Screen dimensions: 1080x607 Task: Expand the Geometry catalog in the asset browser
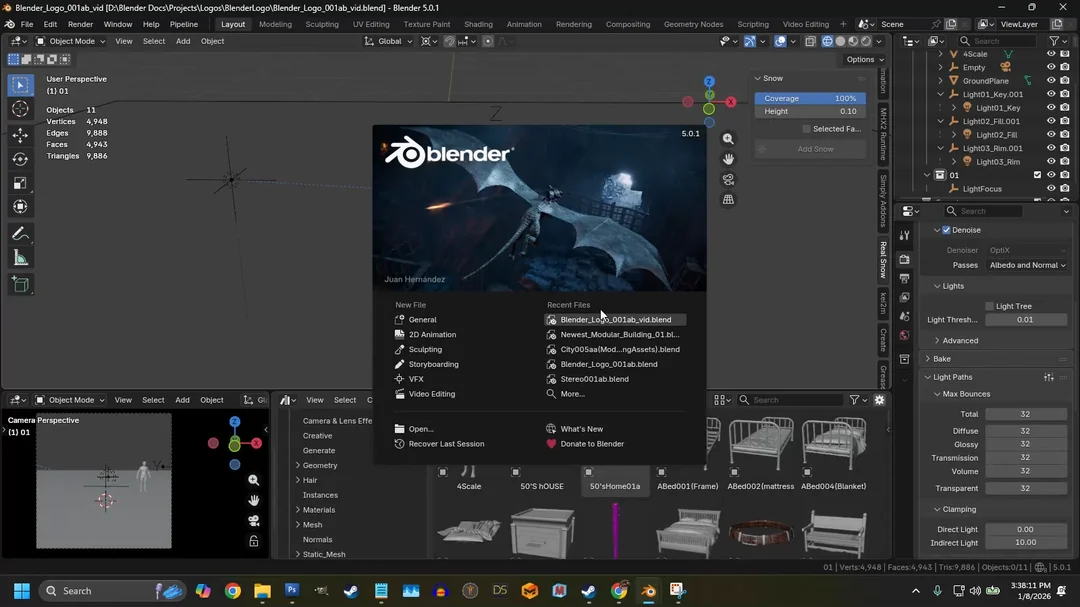[x=298, y=466]
